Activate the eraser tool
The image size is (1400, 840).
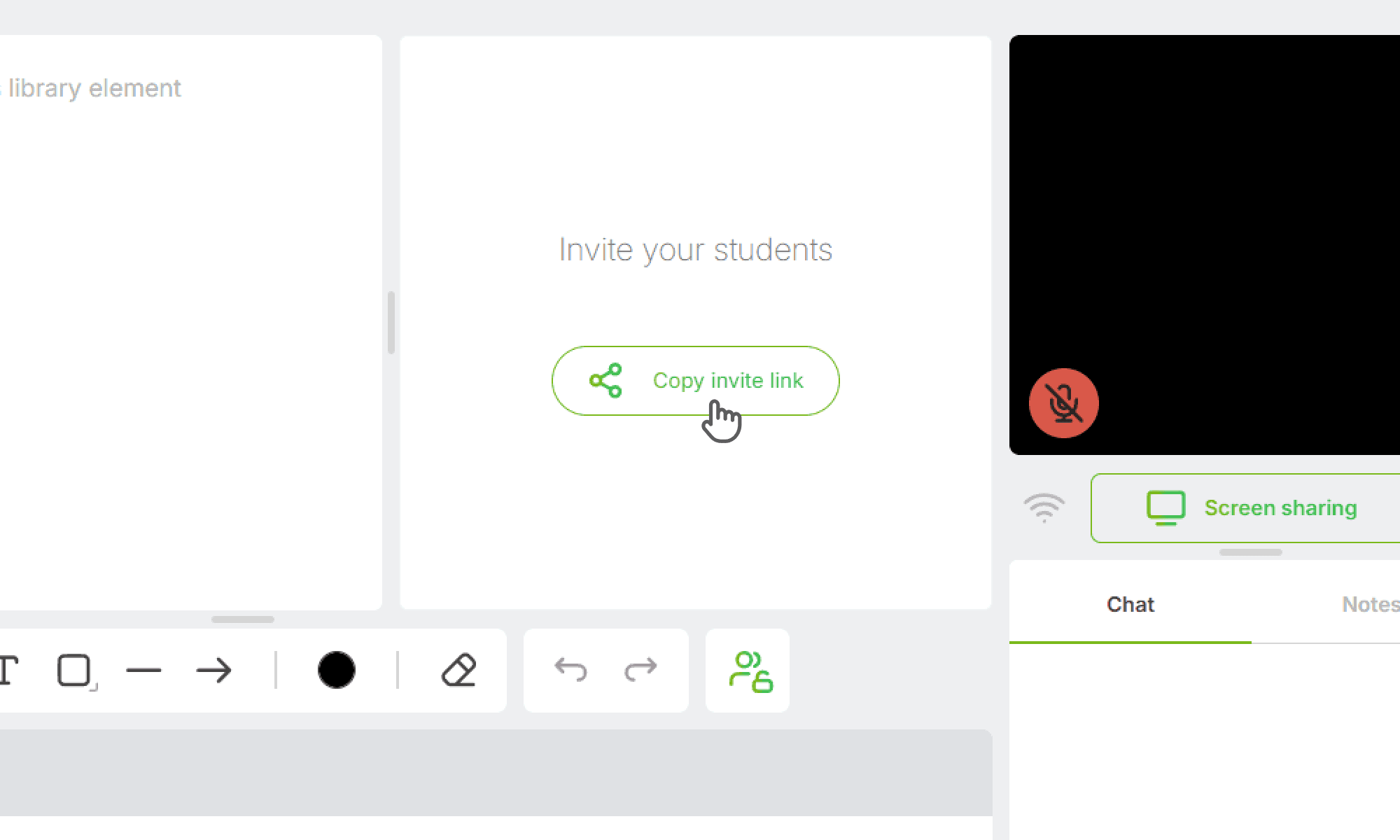[x=459, y=671]
